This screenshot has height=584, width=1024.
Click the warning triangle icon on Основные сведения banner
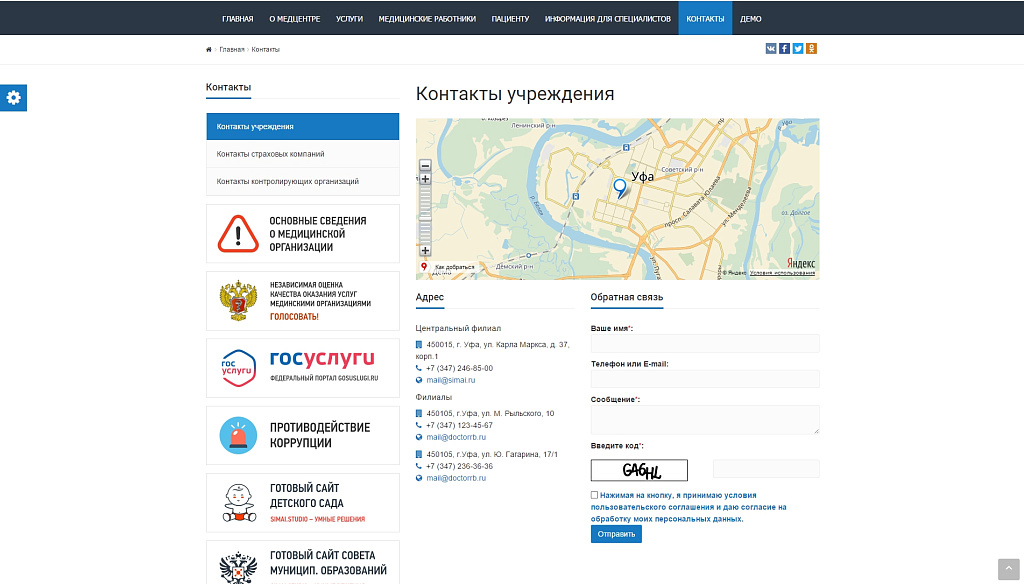(238, 233)
